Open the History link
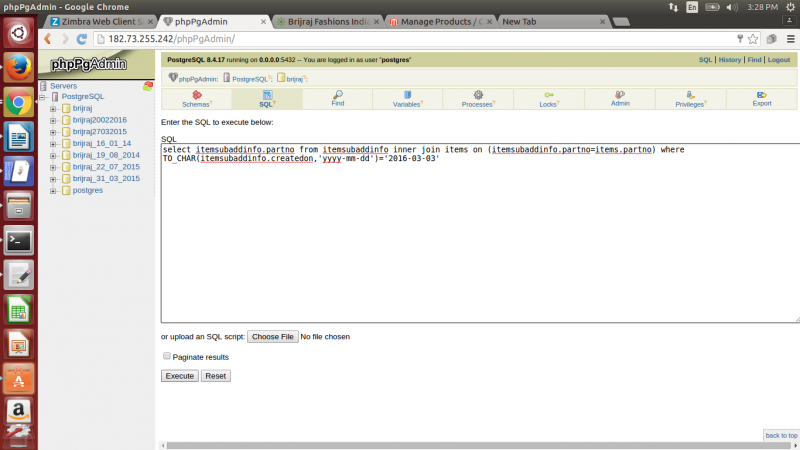800x450 pixels. click(730, 60)
